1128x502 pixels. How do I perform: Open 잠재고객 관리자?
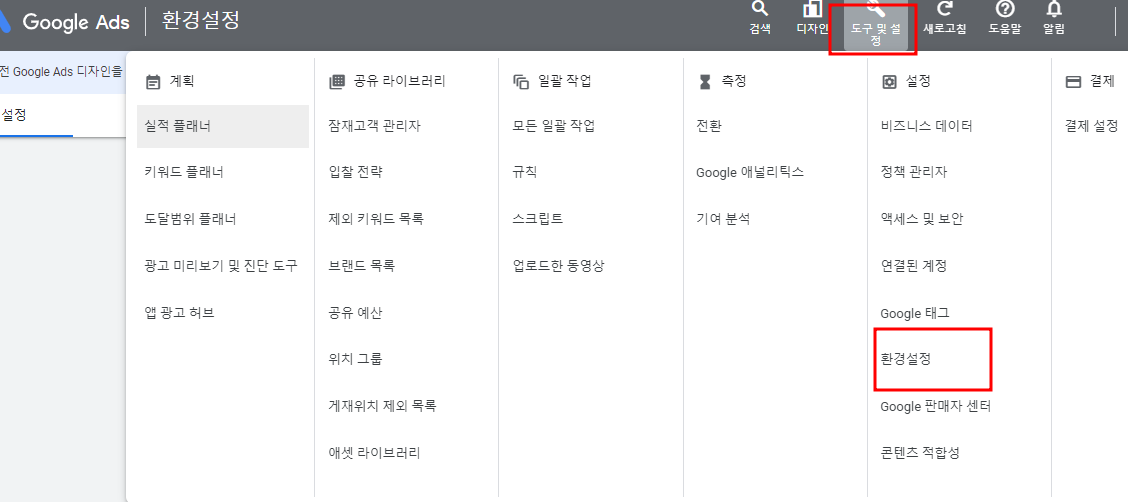pyautogui.click(x=374, y=127)
